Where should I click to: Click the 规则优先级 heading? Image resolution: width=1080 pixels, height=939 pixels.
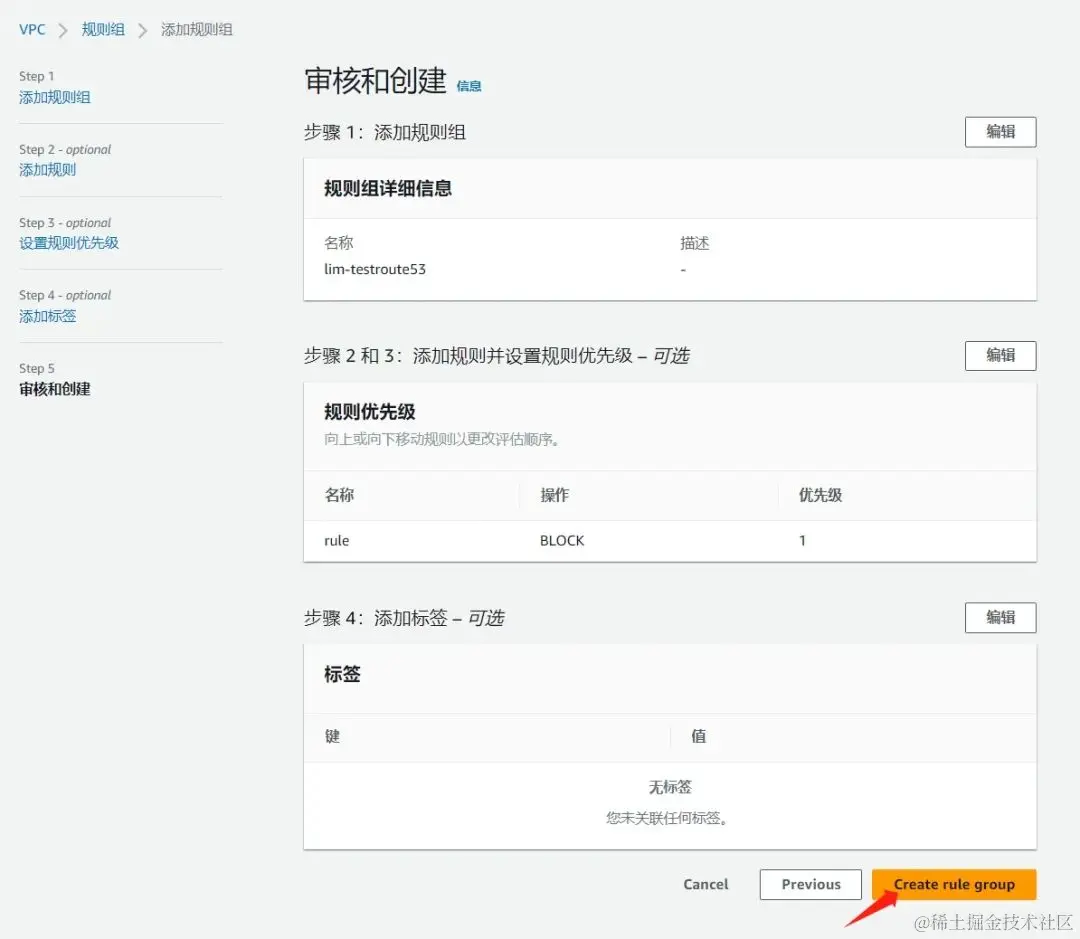tap(370, 412)
